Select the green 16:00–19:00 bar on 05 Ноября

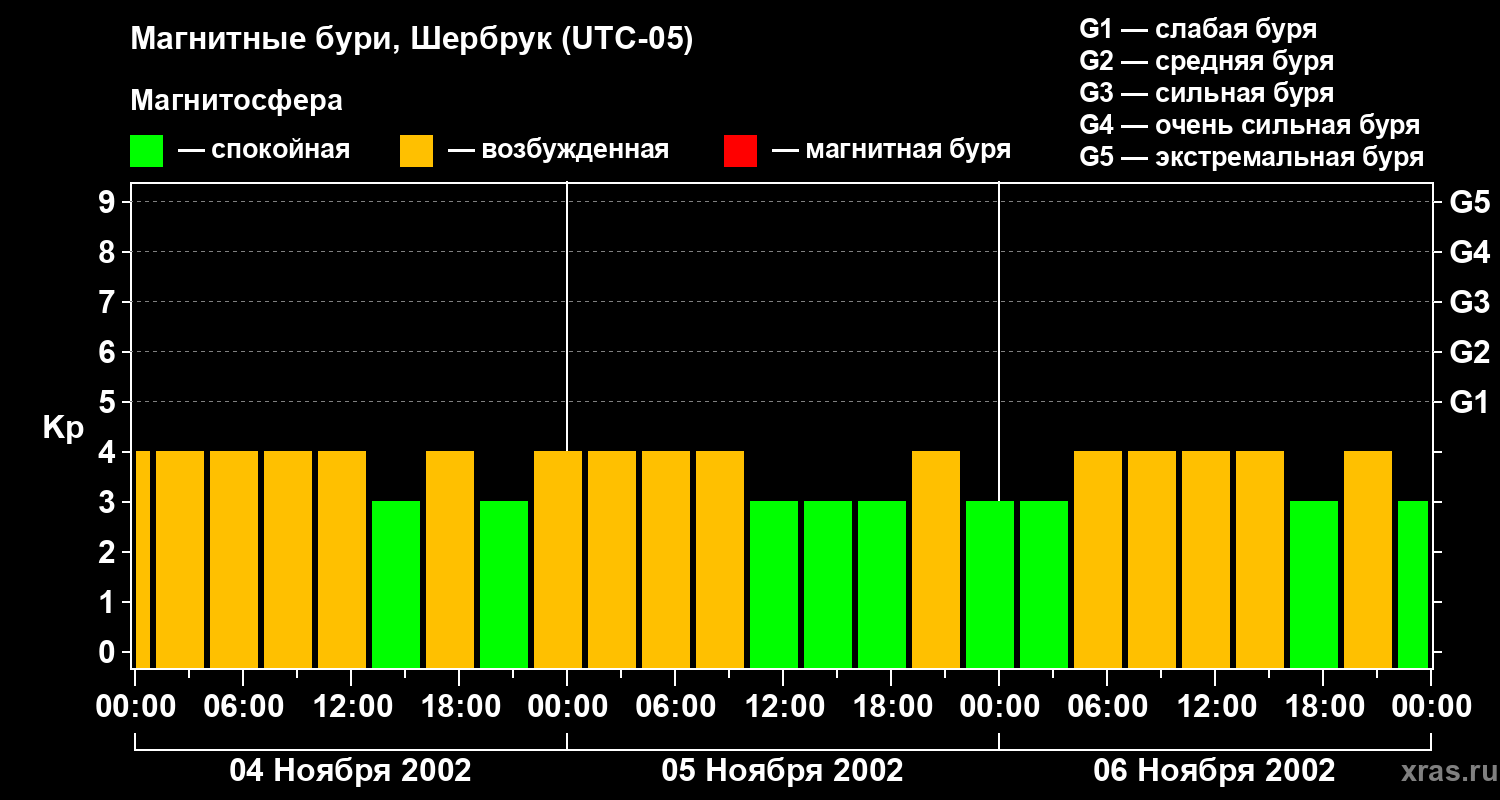882,584
